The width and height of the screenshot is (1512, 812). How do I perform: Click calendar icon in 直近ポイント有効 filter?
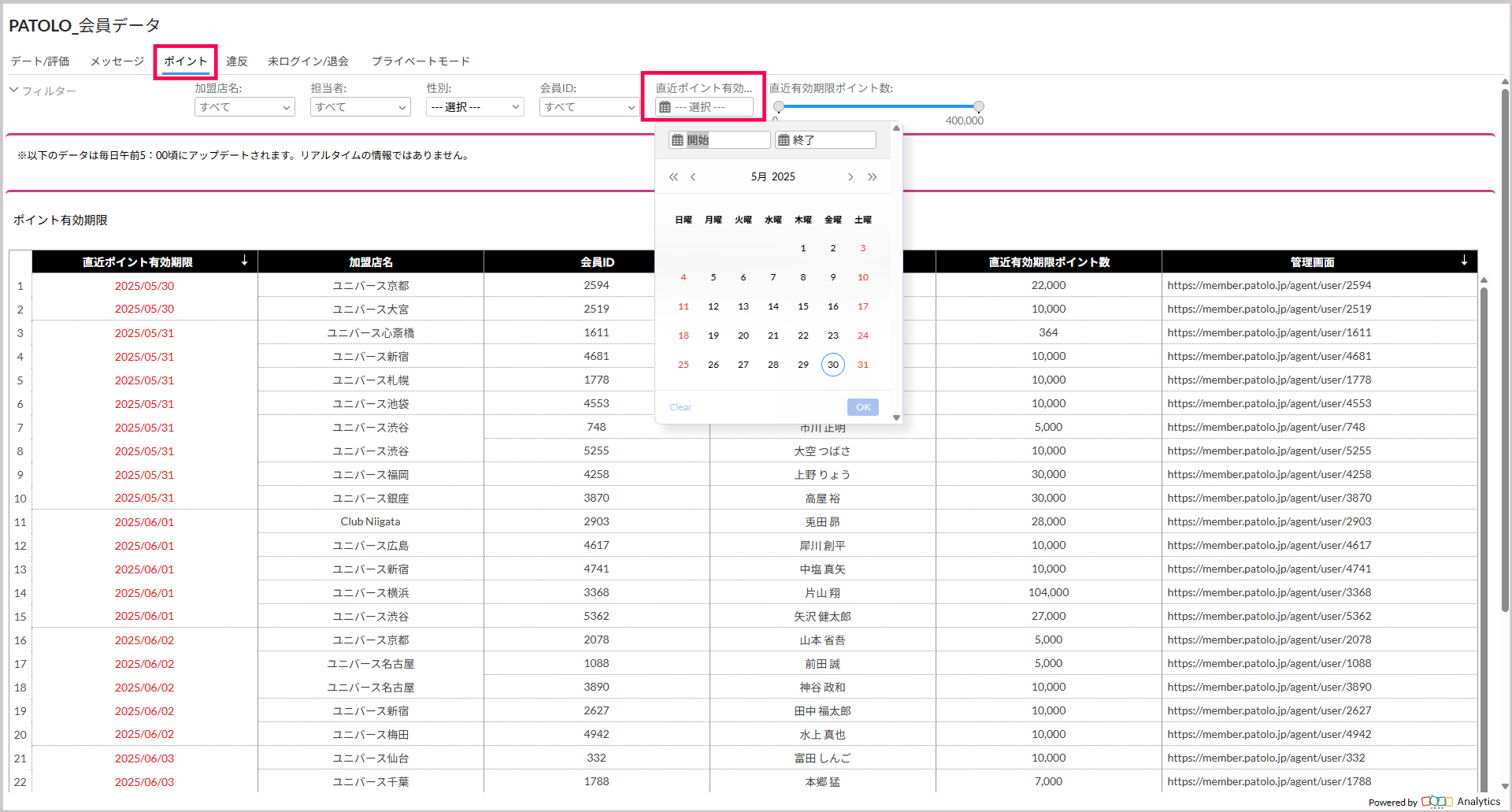point(665,107)
